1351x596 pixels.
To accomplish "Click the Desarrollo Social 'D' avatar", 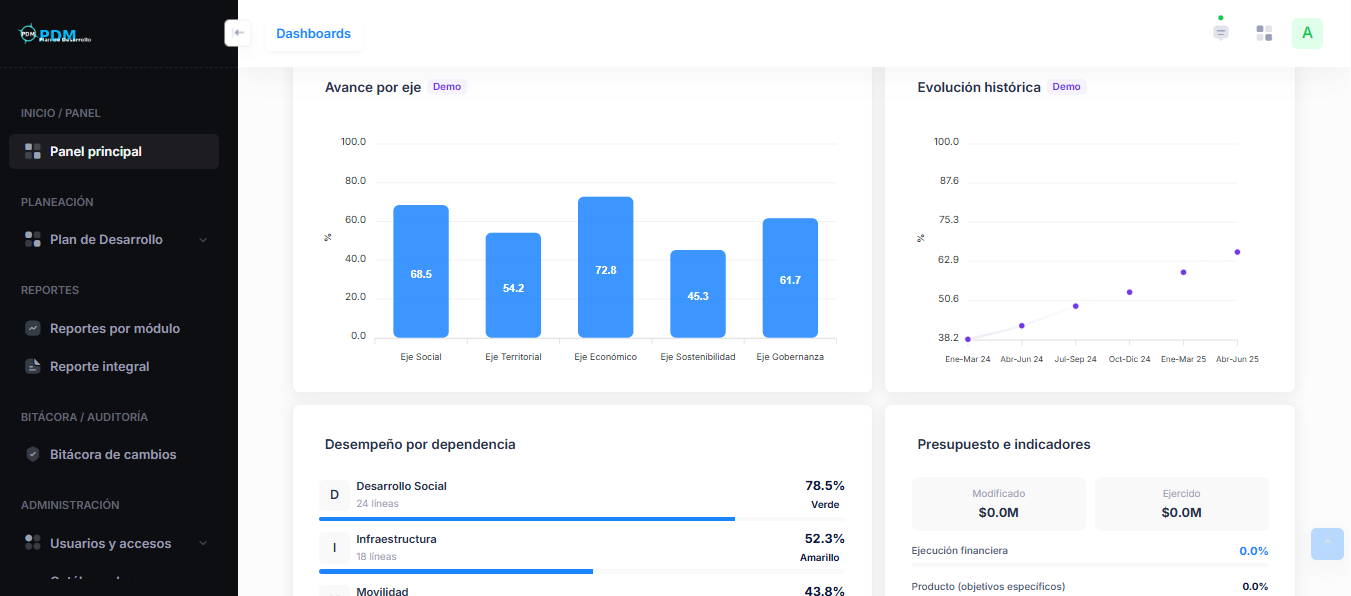I will pyautogui.click(x=334, y=495).
